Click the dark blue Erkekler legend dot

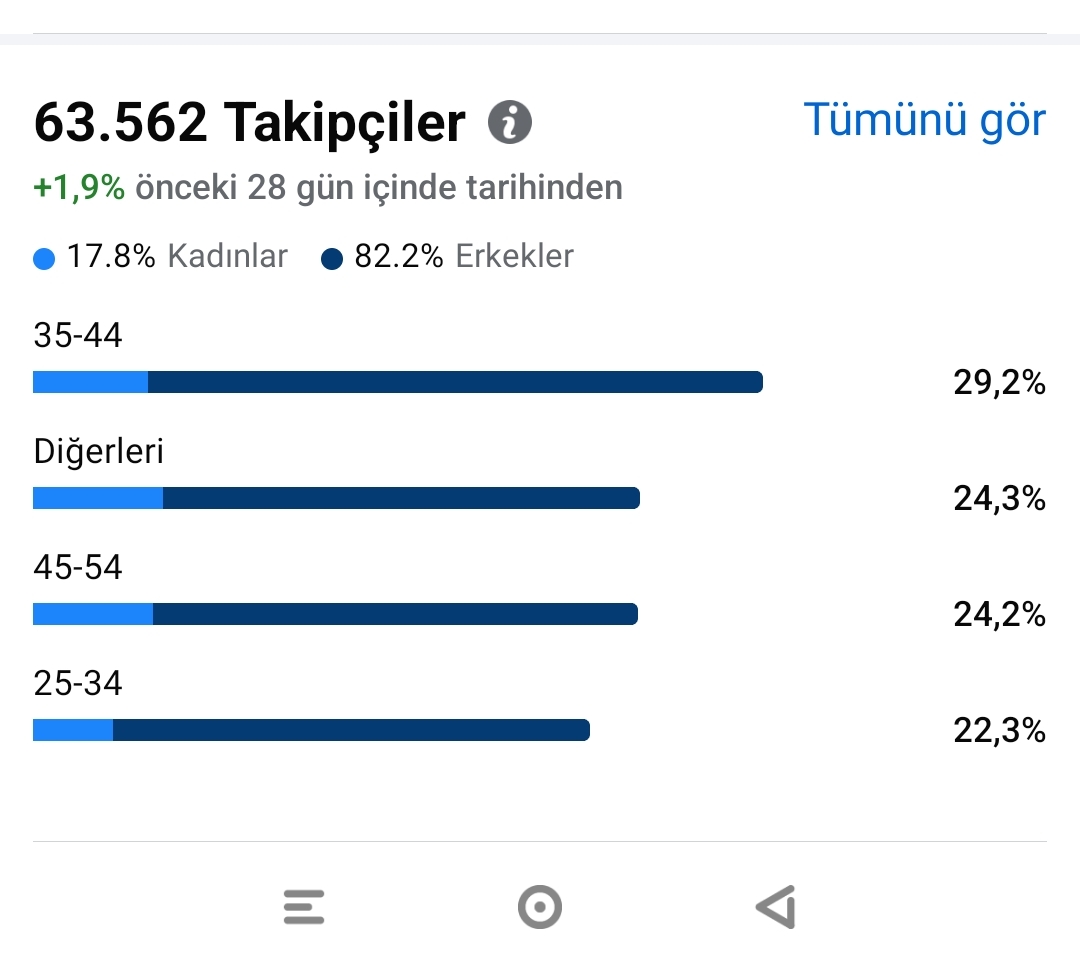[332, 259]
